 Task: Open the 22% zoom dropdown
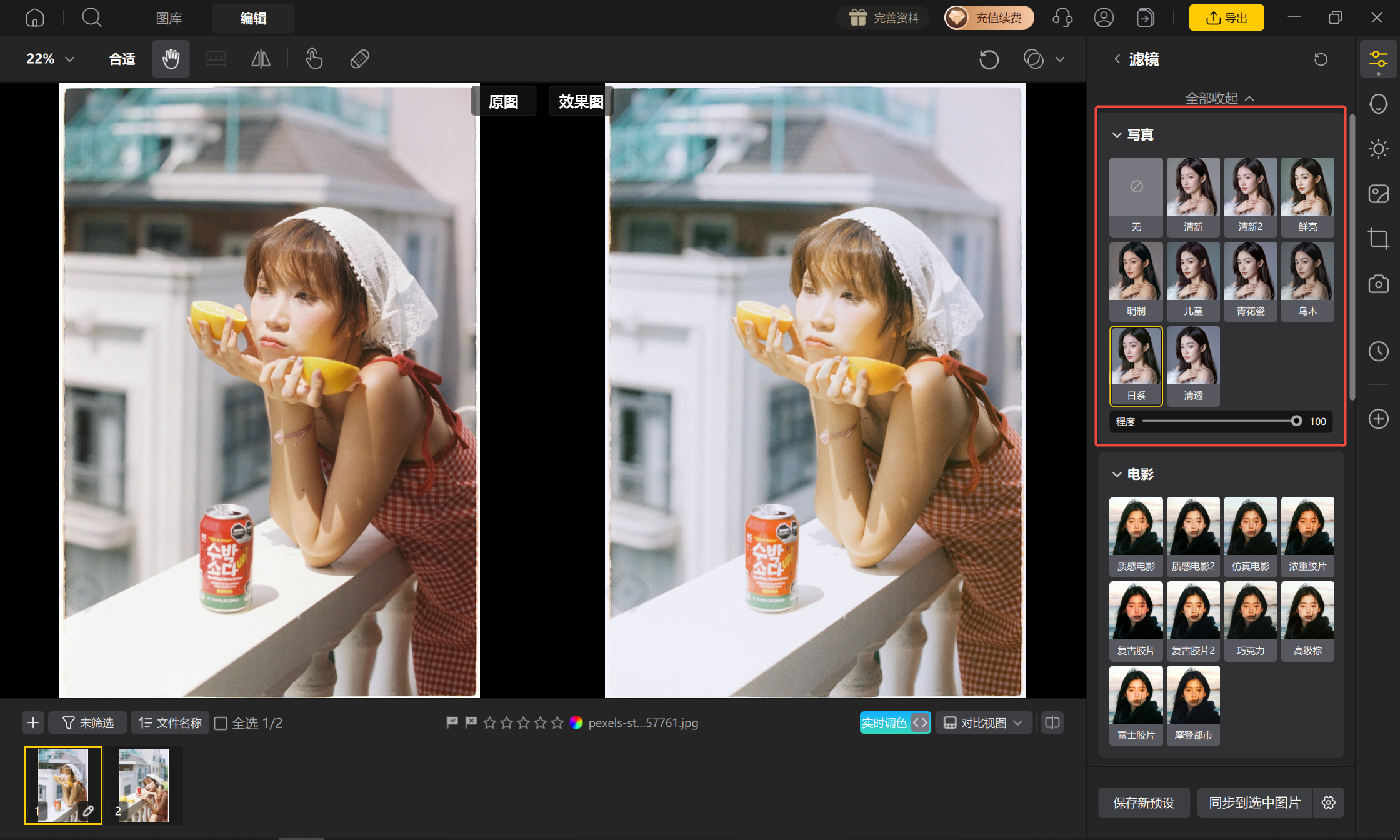pyautogui.click(x=50, y=59)
